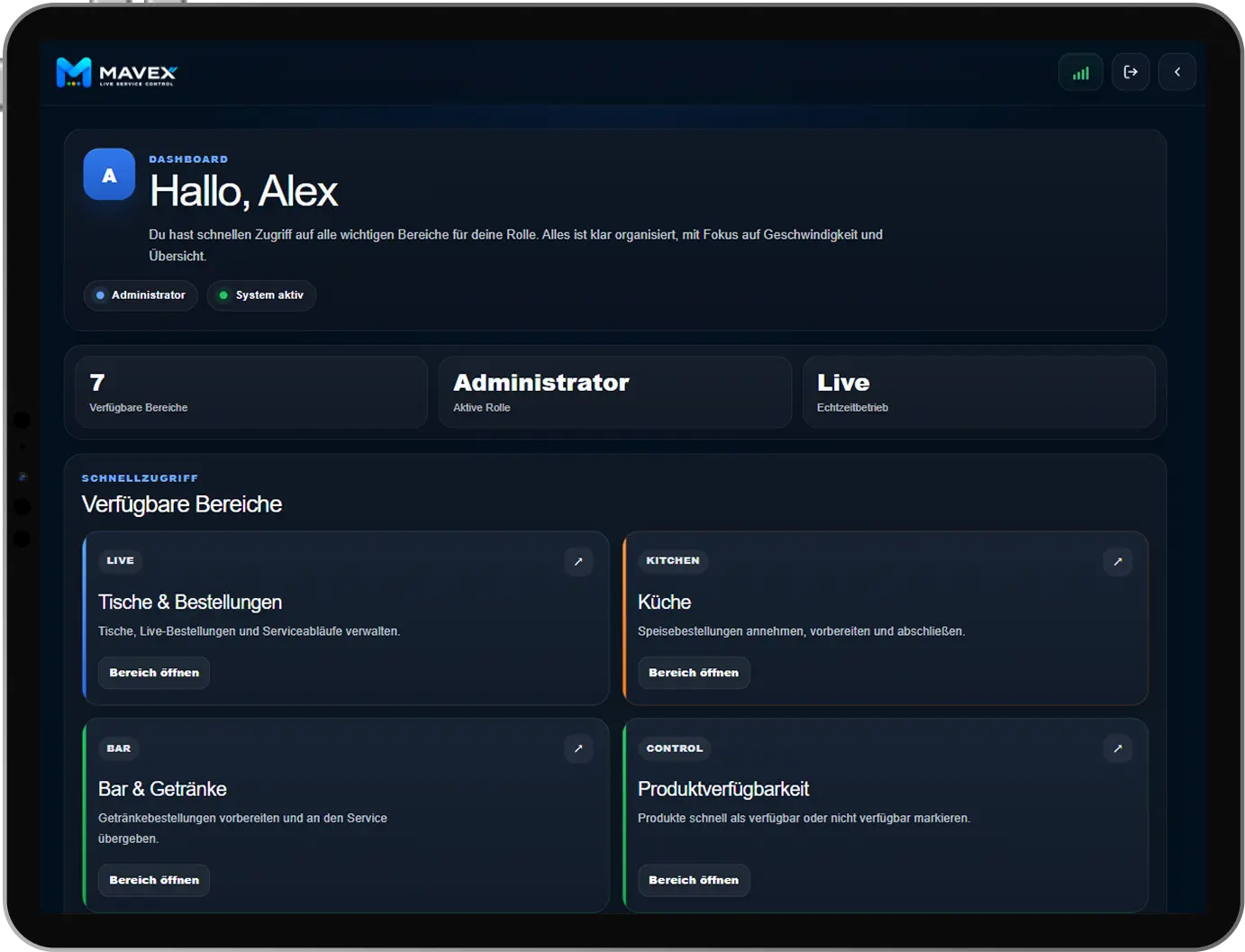Open the arrow icon on the Produktverfügbarkeit card
Screen dimensions: 1245x952
tap(1118, 748)
